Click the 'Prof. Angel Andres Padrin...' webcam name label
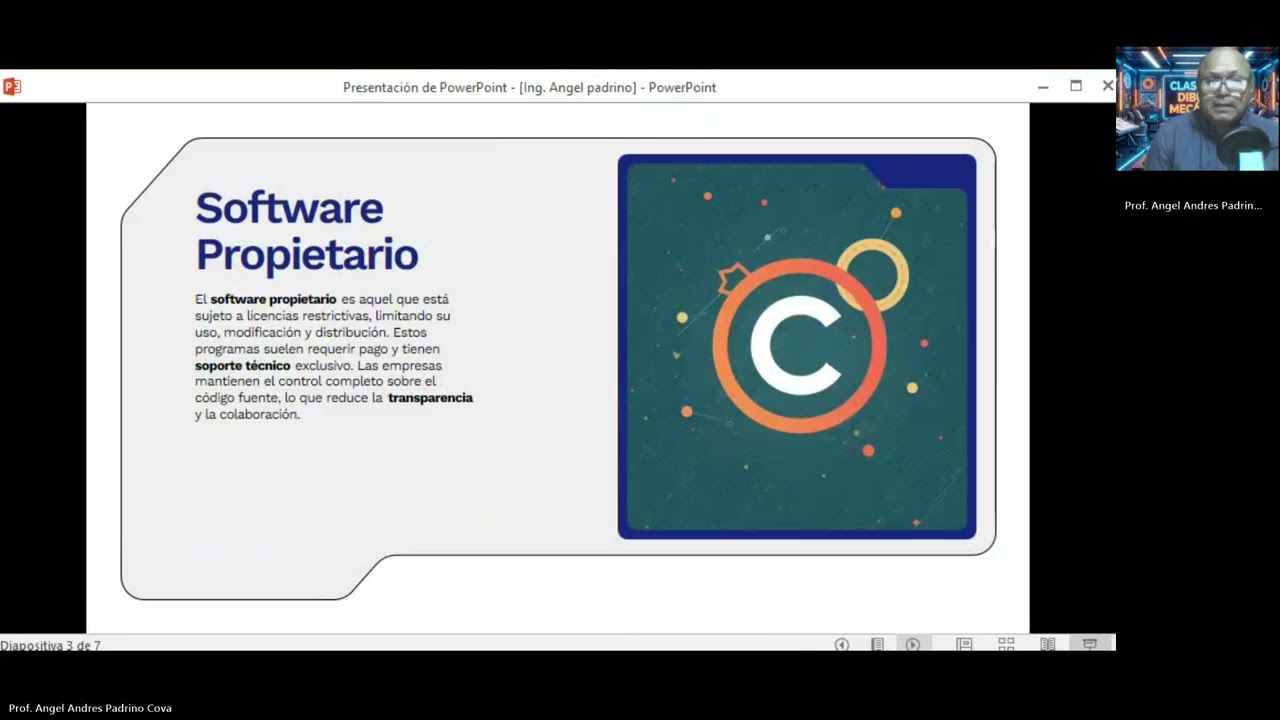1280x720 pixels. 1193,205
